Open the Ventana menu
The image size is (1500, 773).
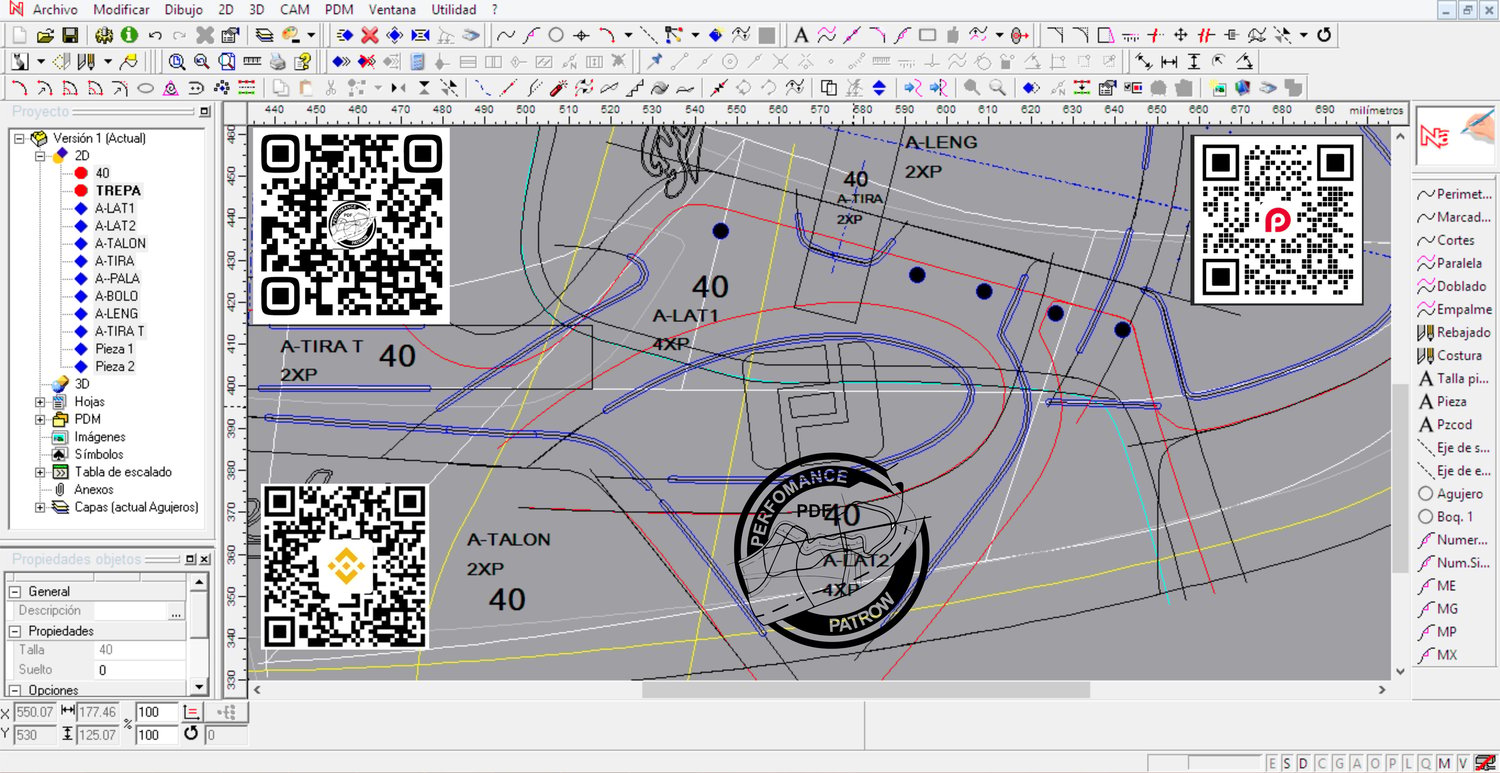click(392, 9)
